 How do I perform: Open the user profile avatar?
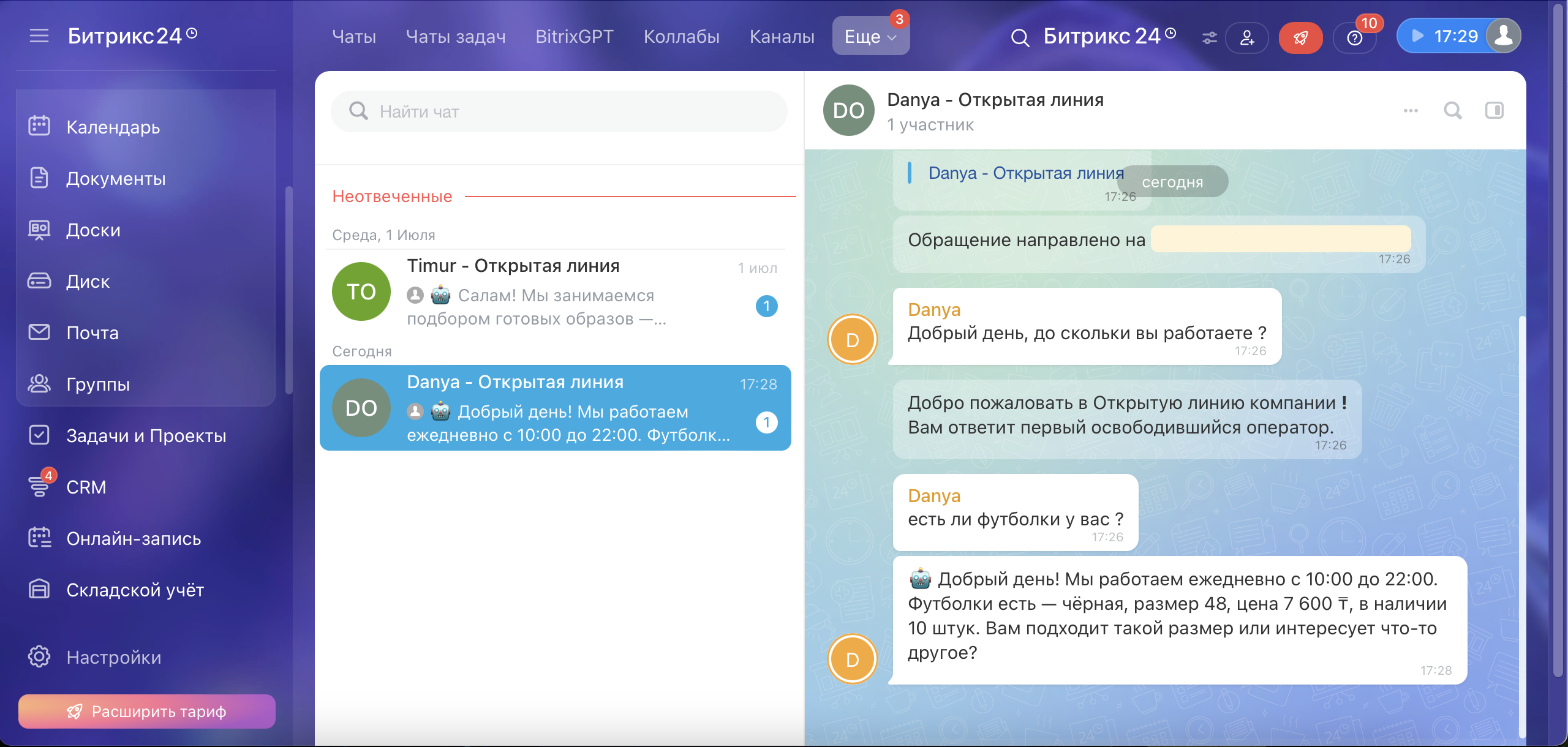coord(1504,36)
